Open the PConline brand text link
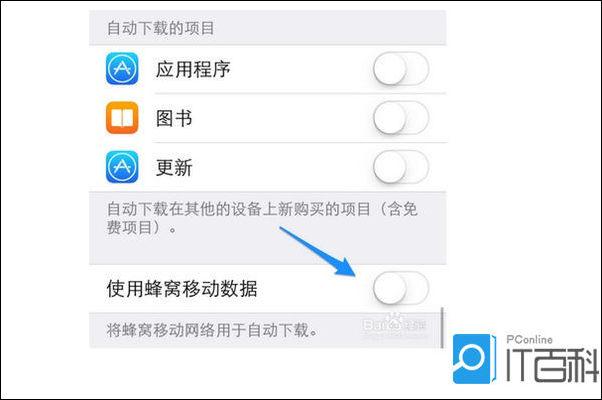The width and height of the screenshot is (602, 400). (x=529, y=339)
